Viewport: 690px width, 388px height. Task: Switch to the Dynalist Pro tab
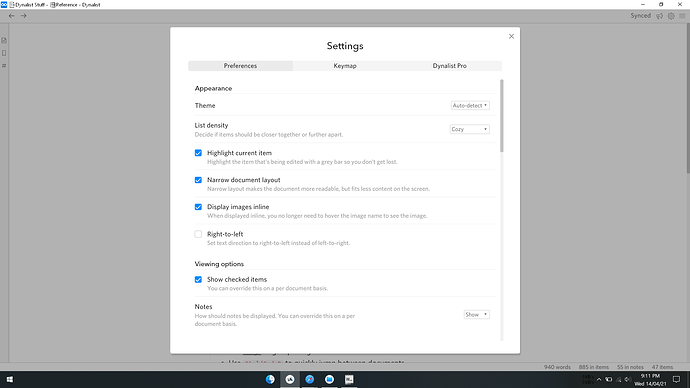[x=449, y=66]
